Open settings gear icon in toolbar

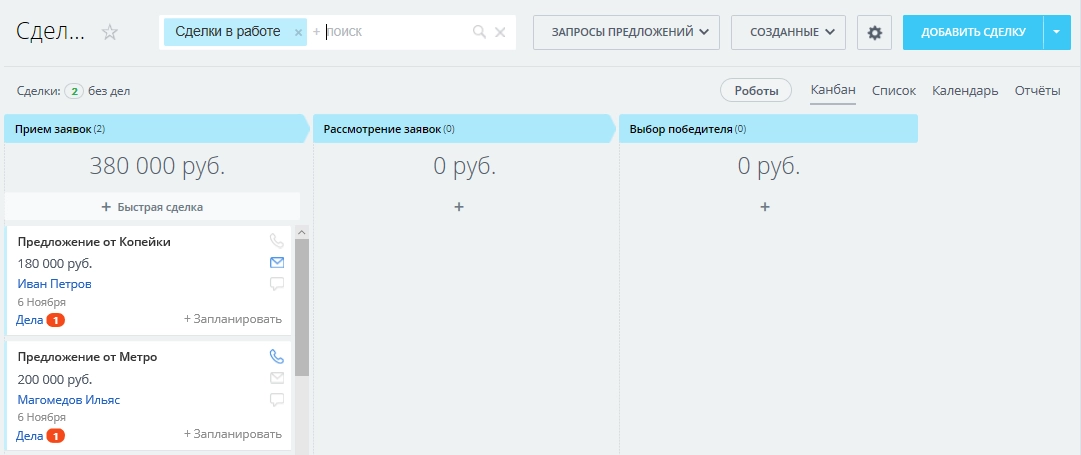tap(874, 32)
